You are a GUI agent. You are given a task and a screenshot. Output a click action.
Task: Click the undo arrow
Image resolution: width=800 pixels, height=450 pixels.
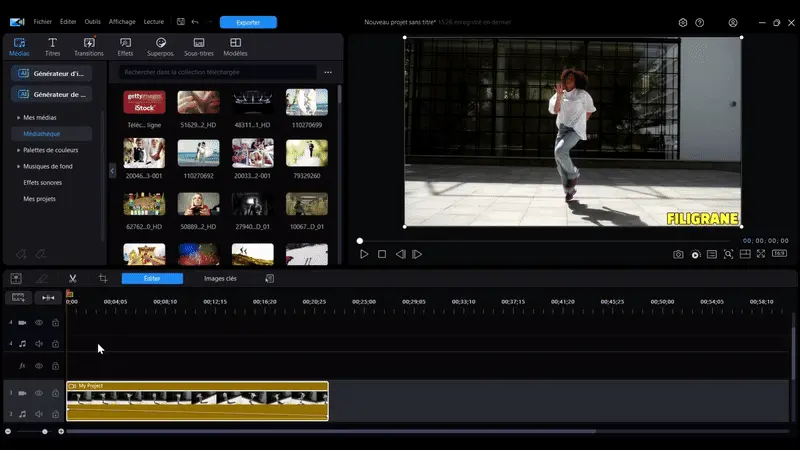[194, 21]
